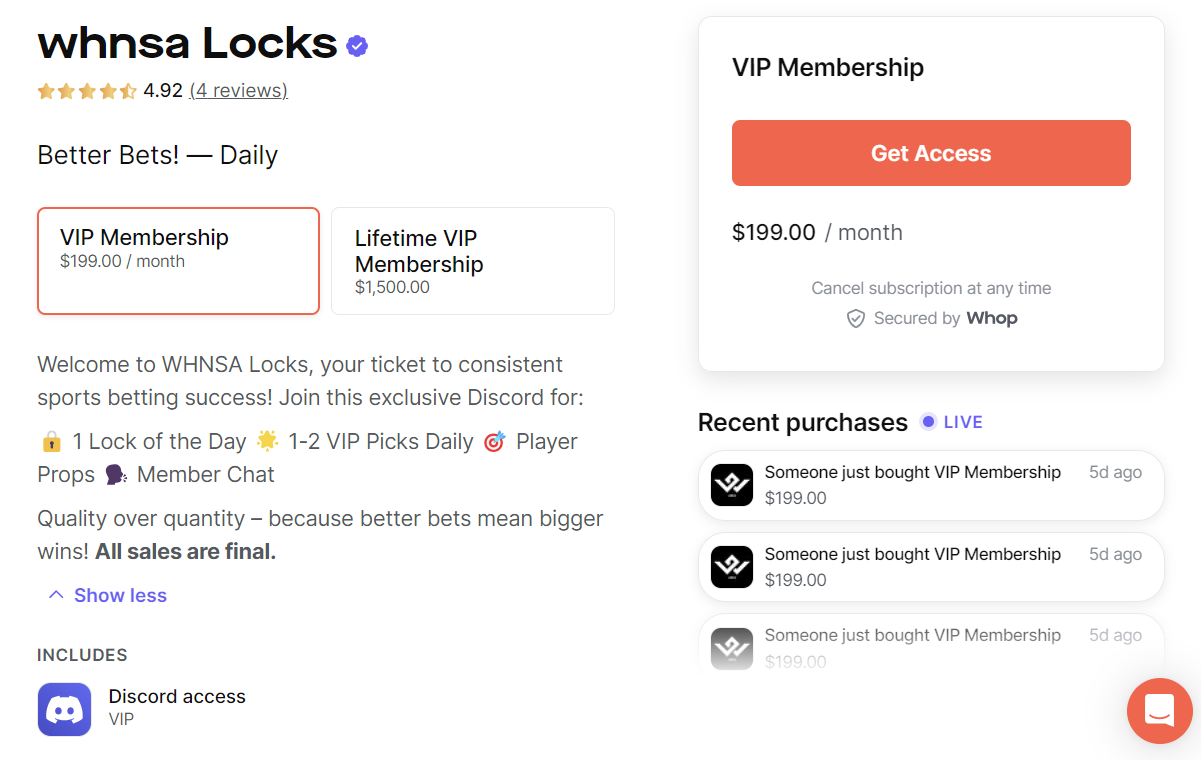This screenshot has height=760, width=1201.
Task: Click the Discord access VIP item
Action: click(176, 707)
